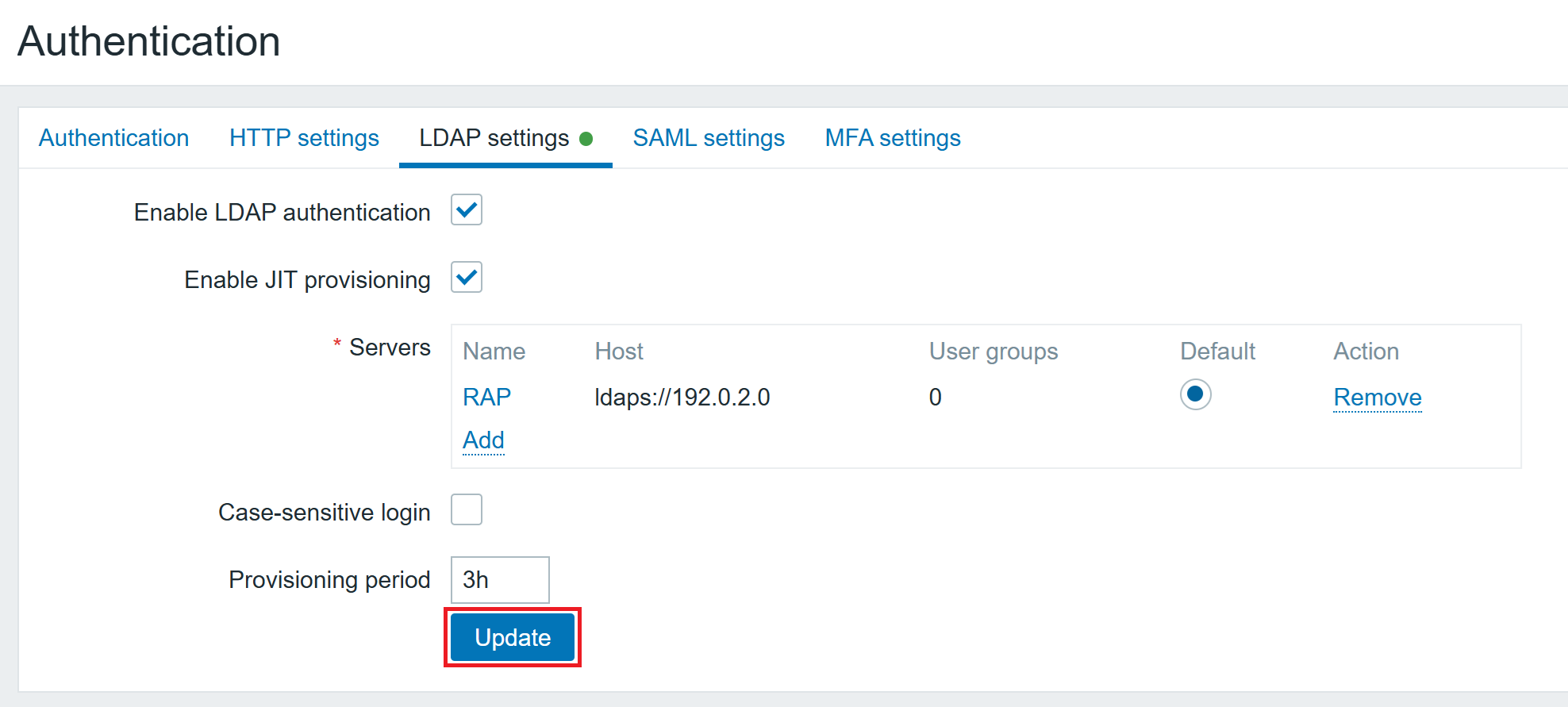Click the Authentication page heading
This screenshot has width=1568, height=707.
pyautogui.click(x=149, y=41)
